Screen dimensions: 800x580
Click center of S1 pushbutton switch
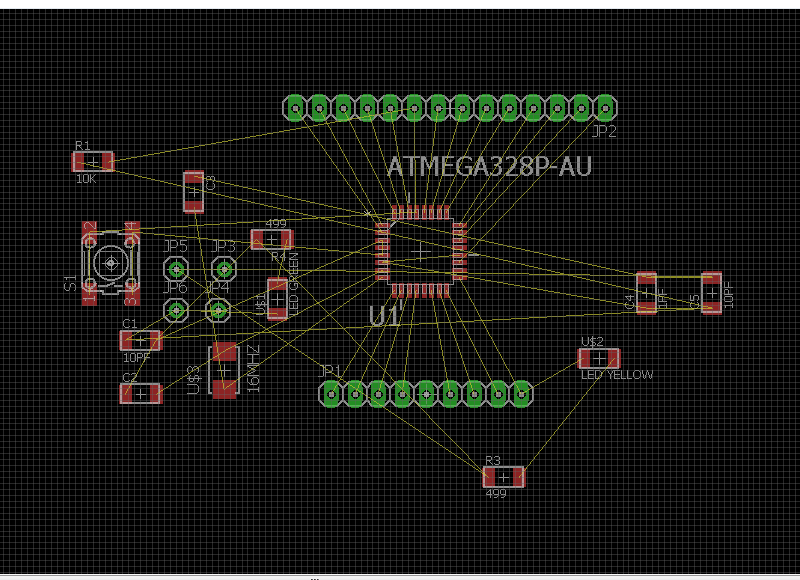(111, 263)
